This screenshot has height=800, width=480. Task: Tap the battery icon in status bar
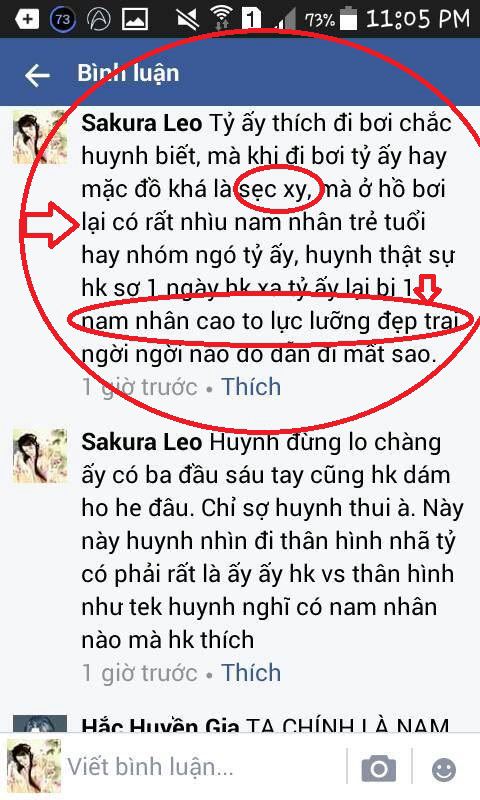[x=348, y=18]
